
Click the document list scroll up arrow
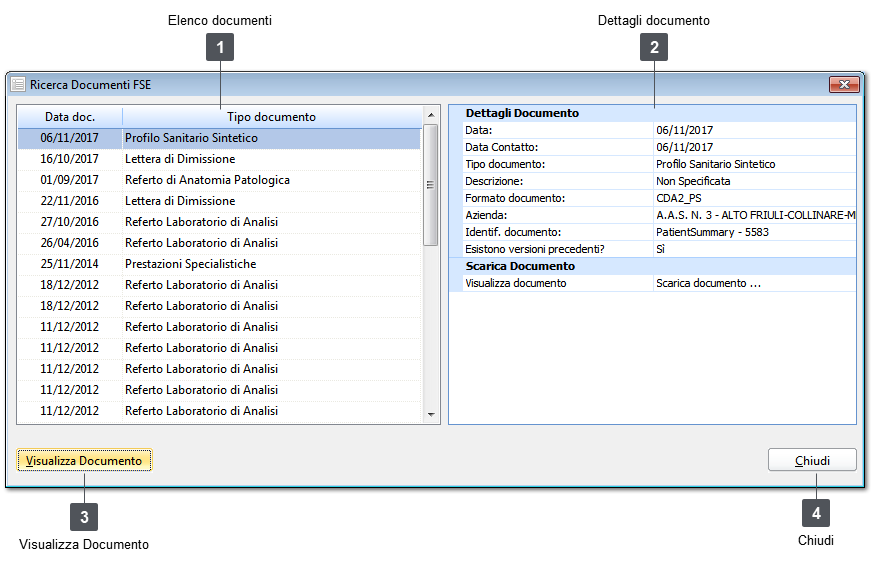tap(431, 115)
